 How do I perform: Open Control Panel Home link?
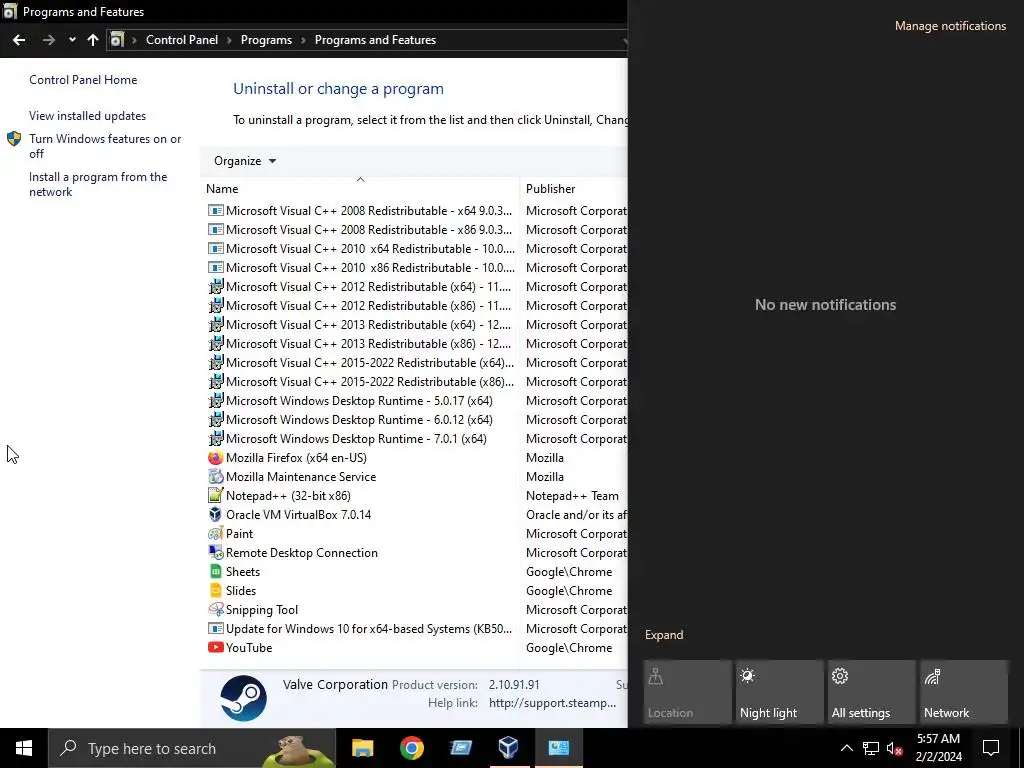[83, 80]
